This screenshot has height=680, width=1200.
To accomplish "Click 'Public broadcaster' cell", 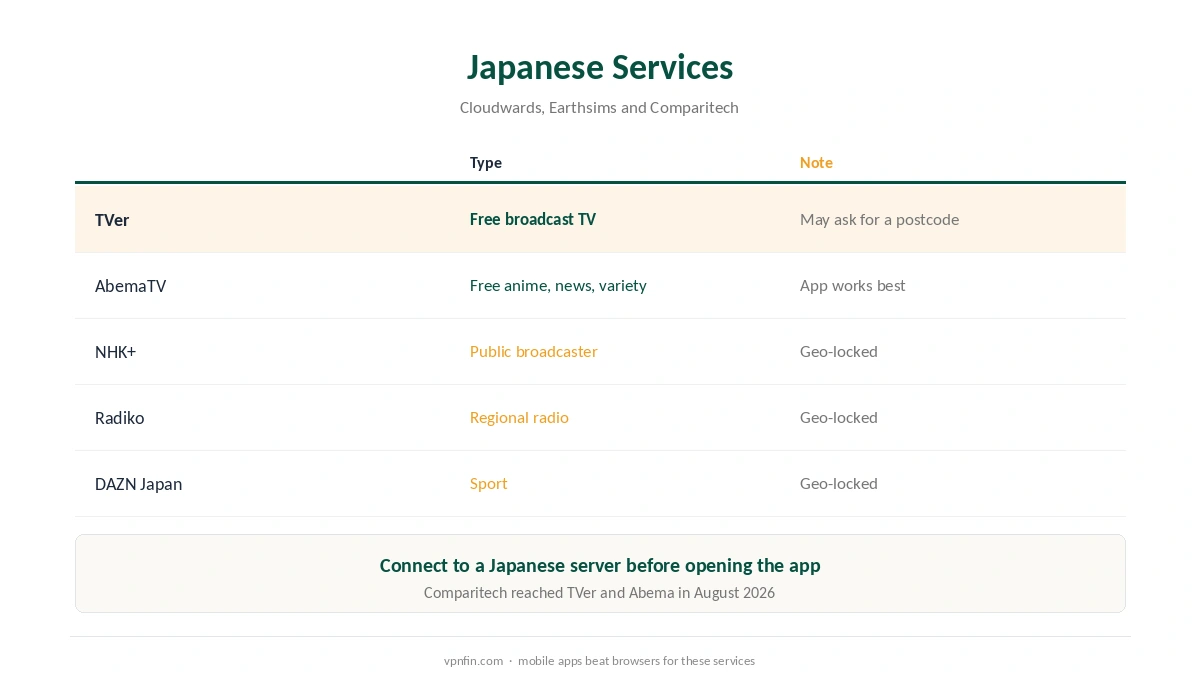I will 534,351.
